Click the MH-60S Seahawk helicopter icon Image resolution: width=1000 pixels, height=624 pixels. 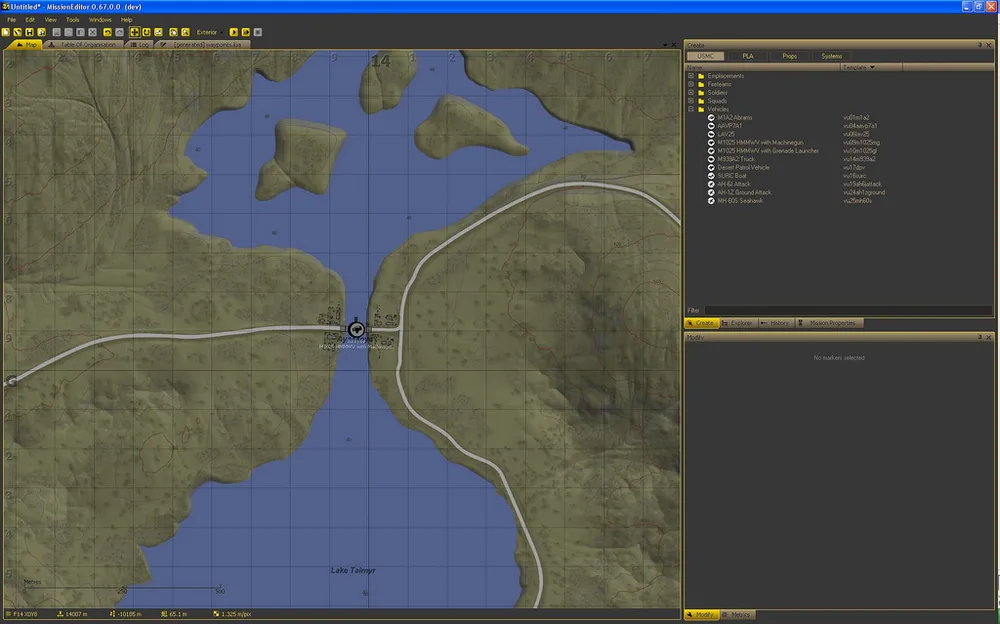coord(711,201)
